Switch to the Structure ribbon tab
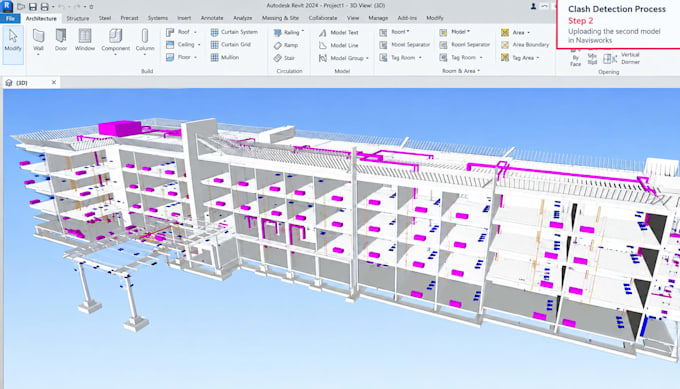 [x=78, y=18]
